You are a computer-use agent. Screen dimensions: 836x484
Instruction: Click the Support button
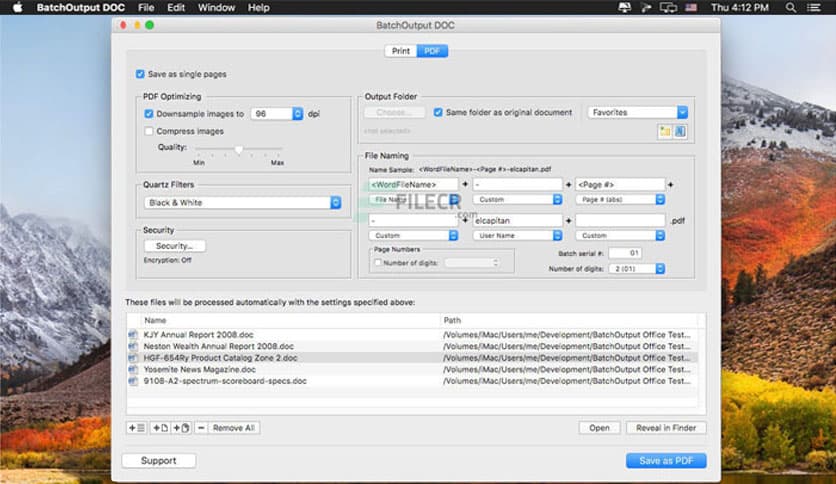(x=158, y=461)
